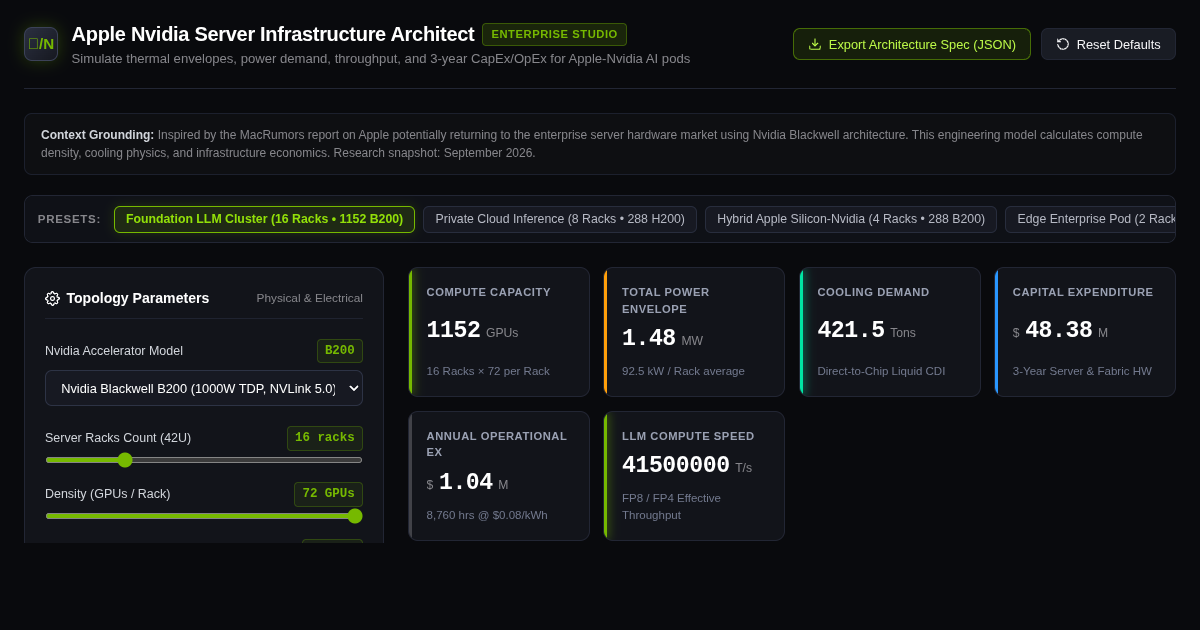
Task: Click the 1152 GPUs value
Action: tap(472, 331)
